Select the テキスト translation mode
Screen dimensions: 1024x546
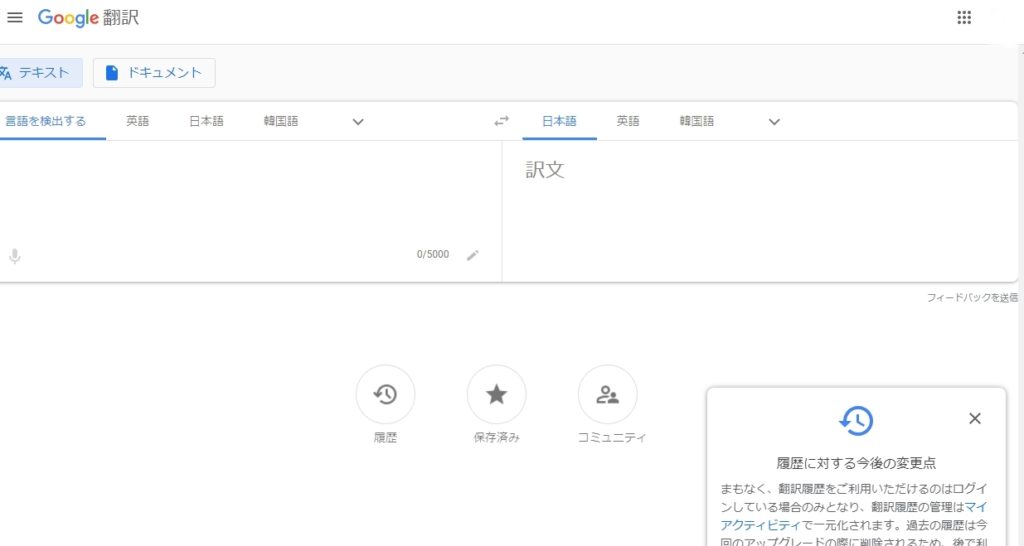(39, 72)
